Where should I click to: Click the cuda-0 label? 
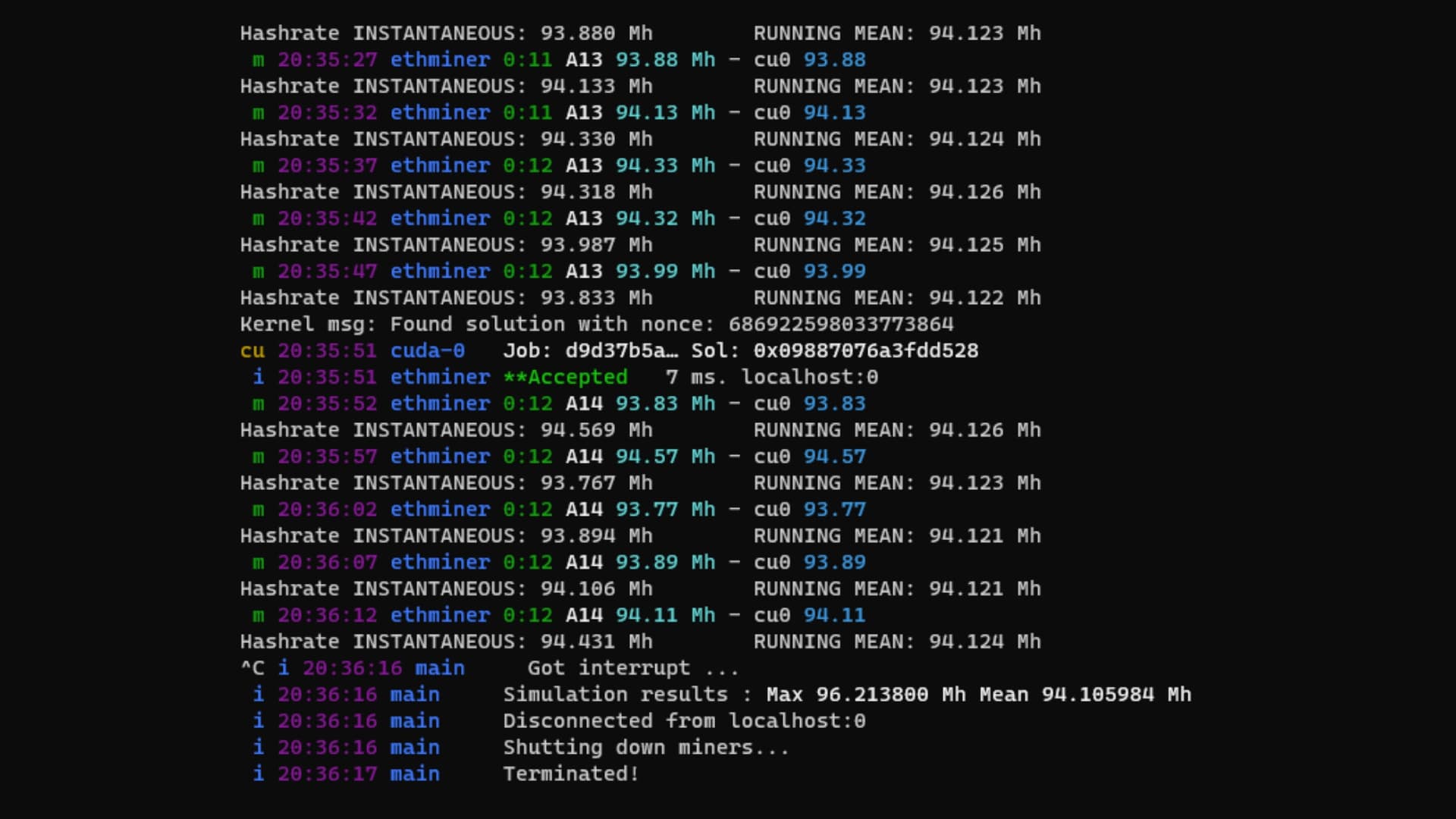pyautogui.click(x=427, y=351)
